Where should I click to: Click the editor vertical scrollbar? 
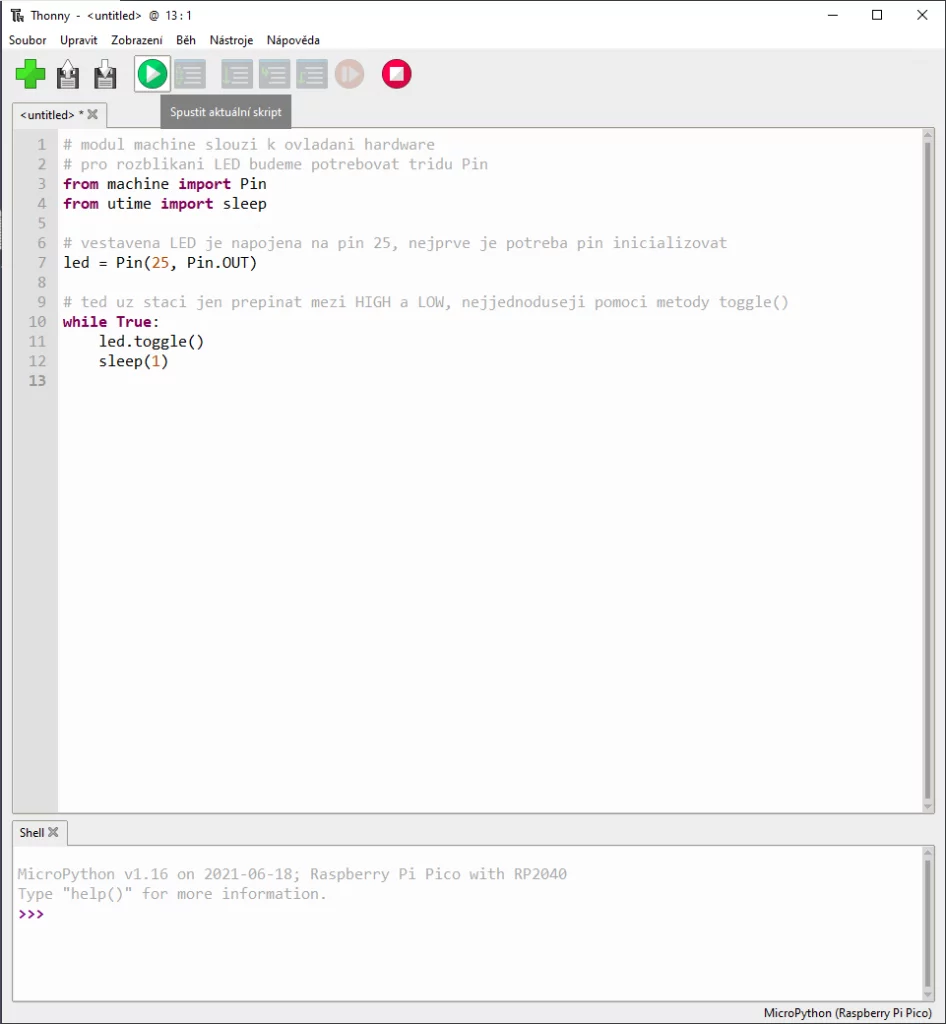click(927, 470)
